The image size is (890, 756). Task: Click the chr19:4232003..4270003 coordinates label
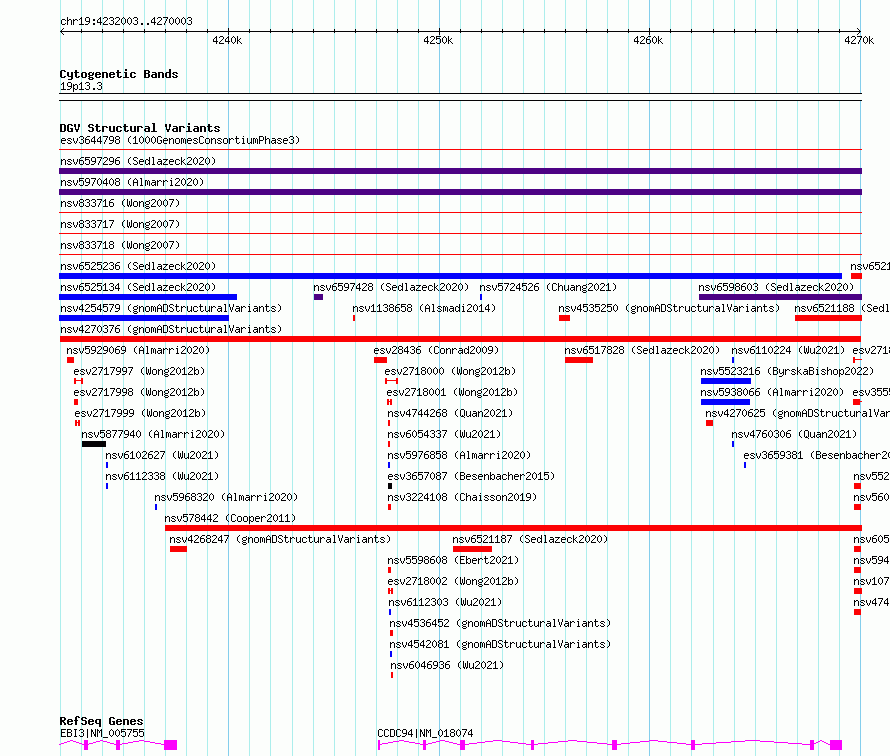click(127, 21)
